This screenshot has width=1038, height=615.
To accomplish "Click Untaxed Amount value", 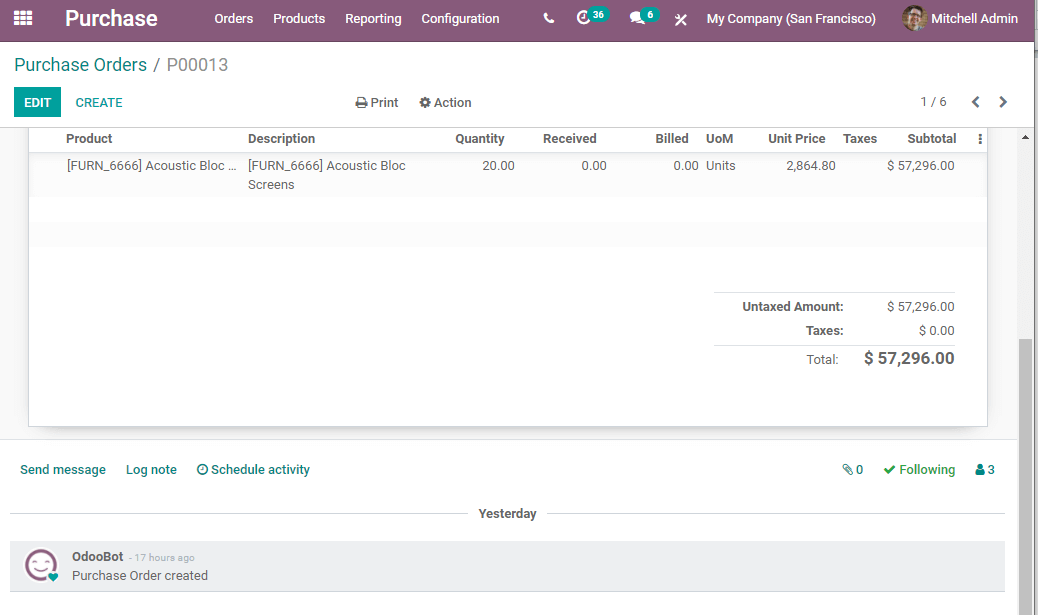I will click(921, 307).
